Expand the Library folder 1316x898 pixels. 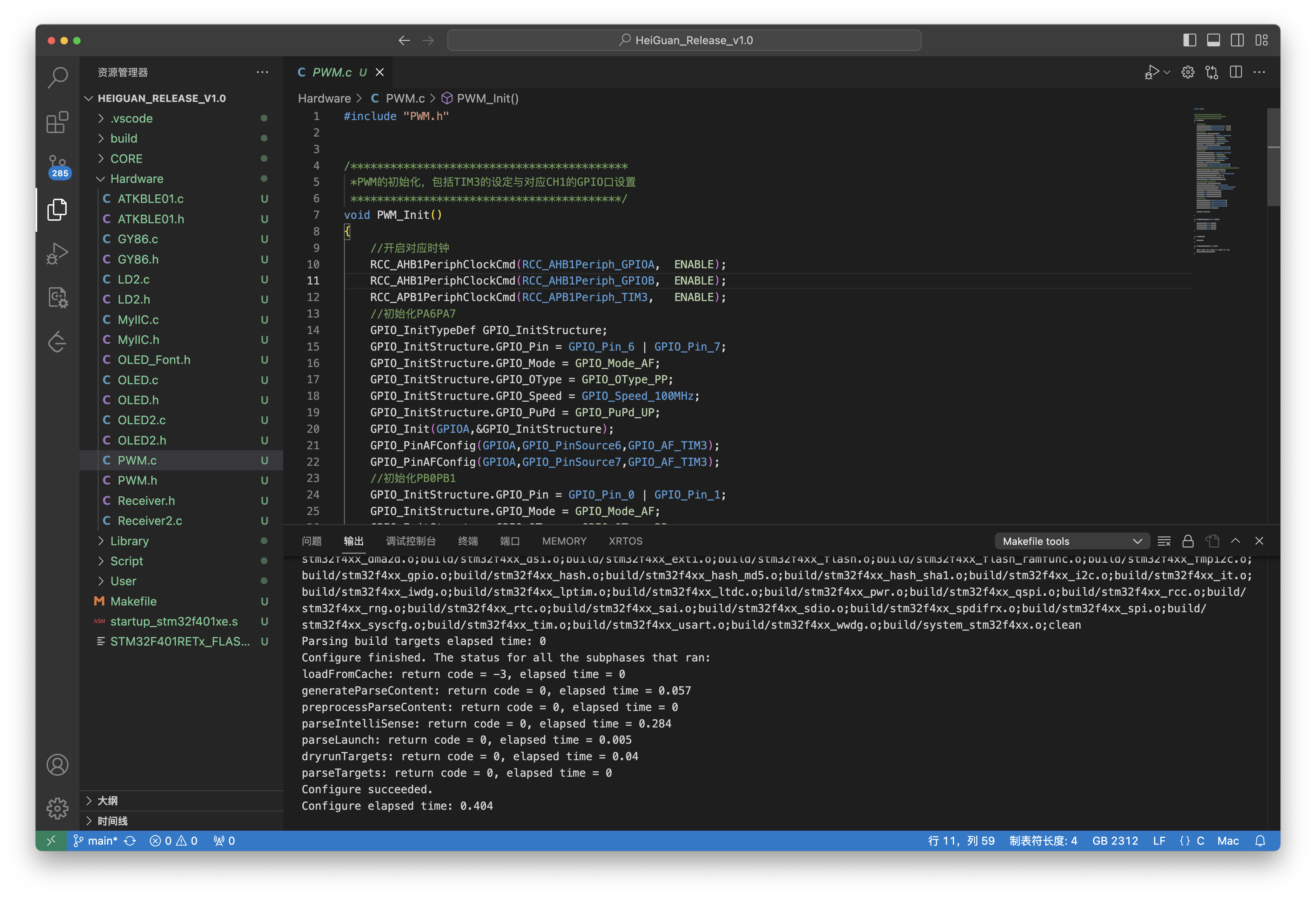point(181,541)
